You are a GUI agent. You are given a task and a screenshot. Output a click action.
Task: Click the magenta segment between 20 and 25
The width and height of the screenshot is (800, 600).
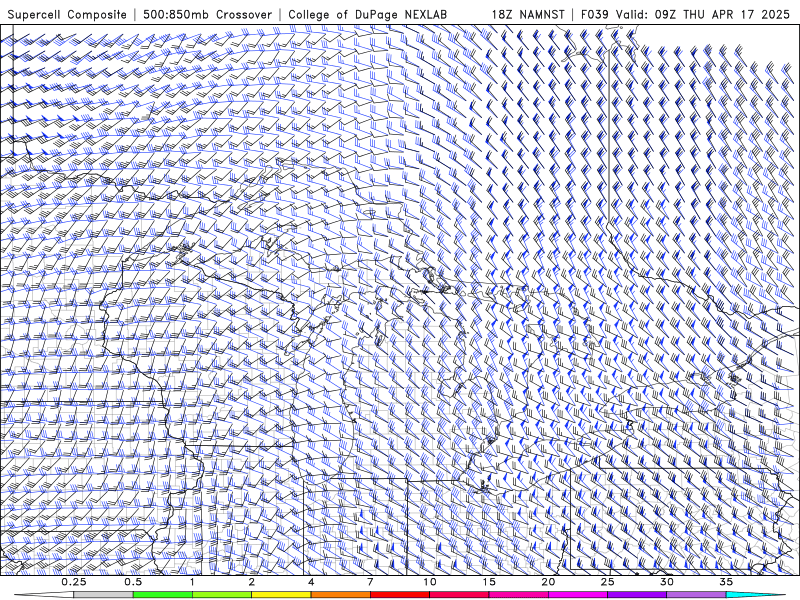click(578, 595)
